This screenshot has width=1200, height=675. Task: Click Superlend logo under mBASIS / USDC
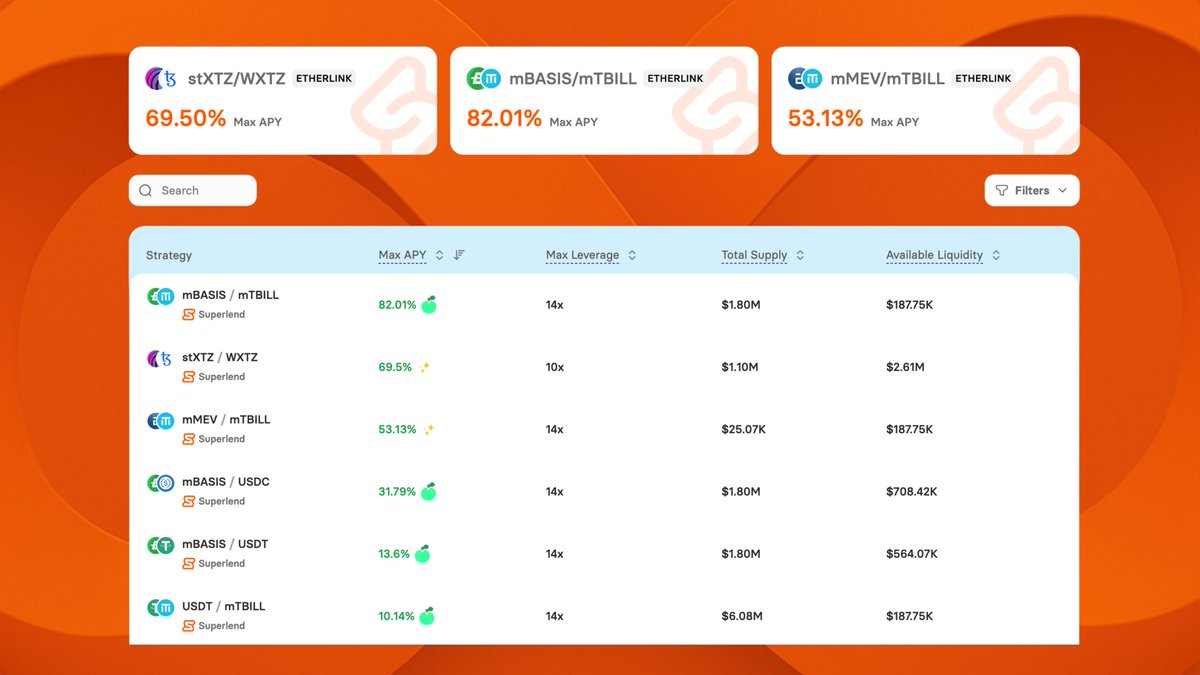tap(188, 501)
